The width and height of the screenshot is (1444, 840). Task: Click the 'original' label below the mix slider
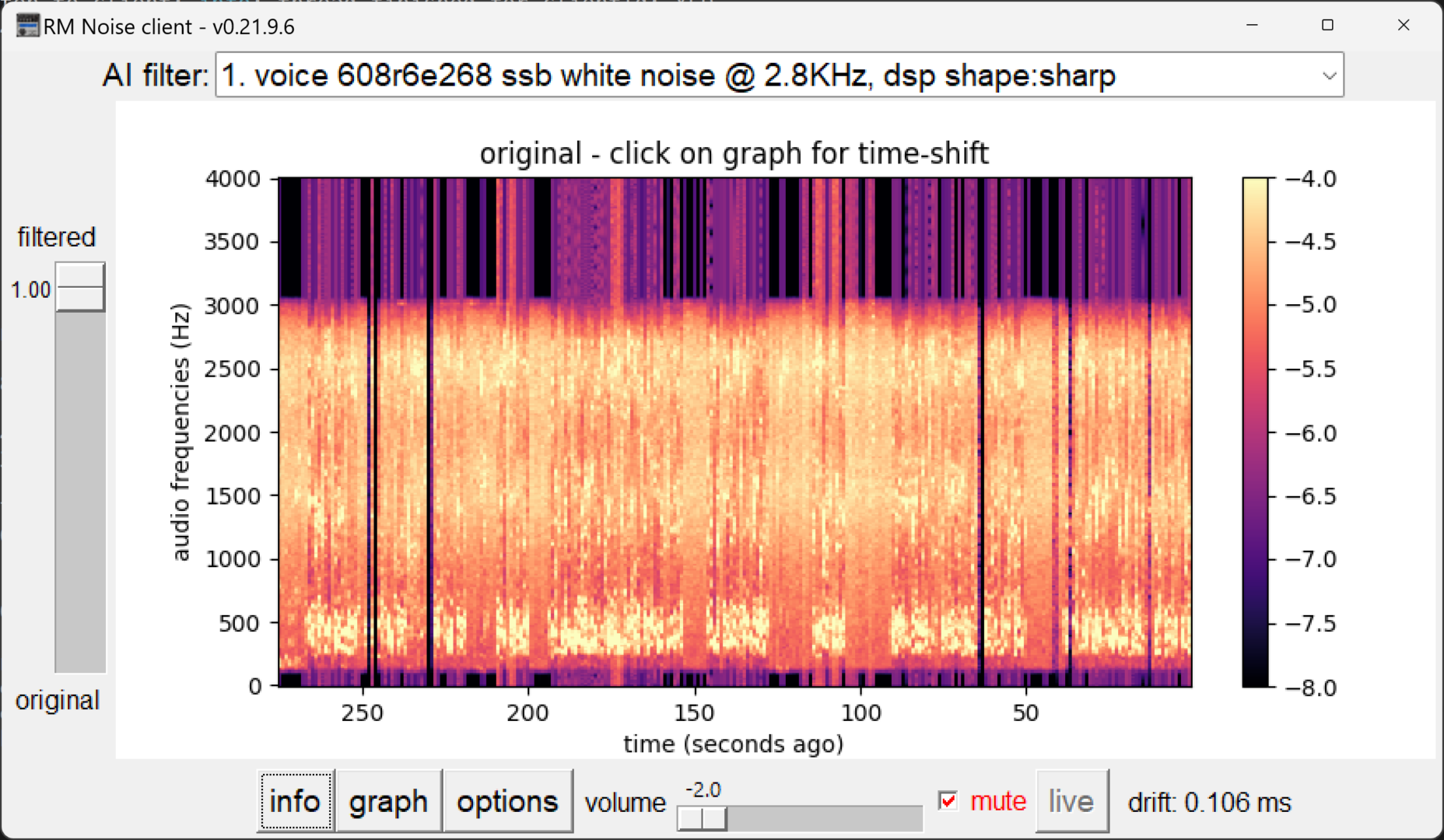[x=58, y=700]
